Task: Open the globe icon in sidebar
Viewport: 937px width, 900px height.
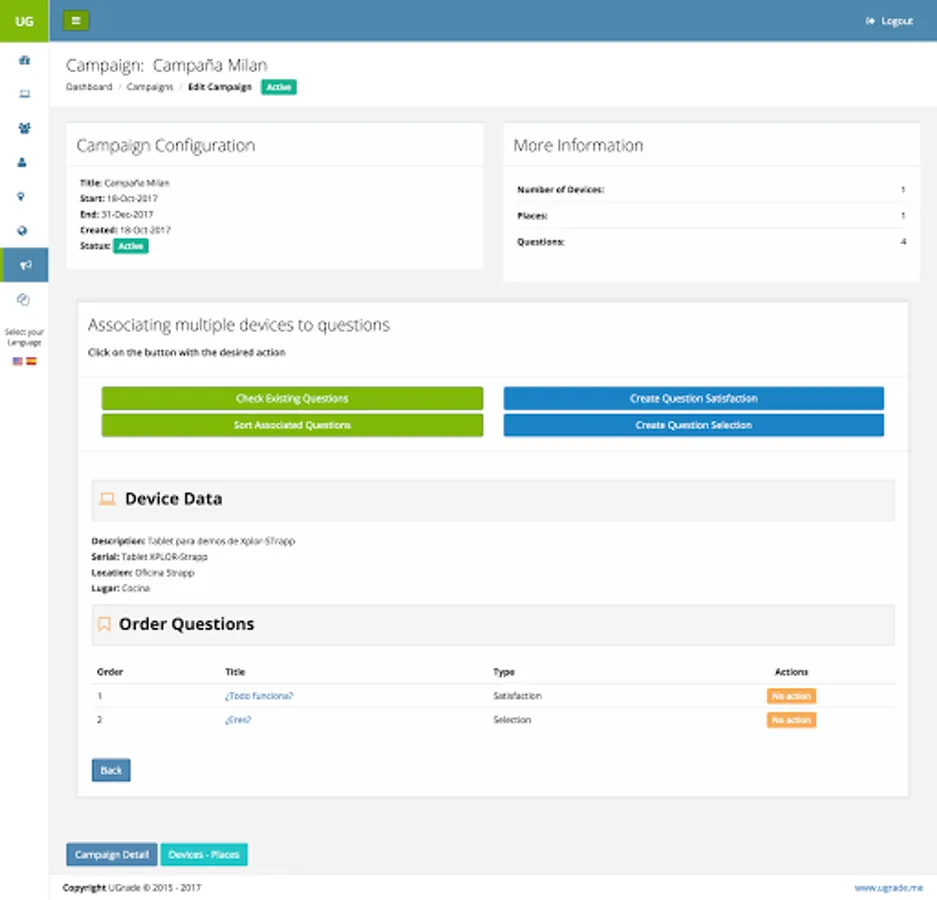Action: pos(22,231)
